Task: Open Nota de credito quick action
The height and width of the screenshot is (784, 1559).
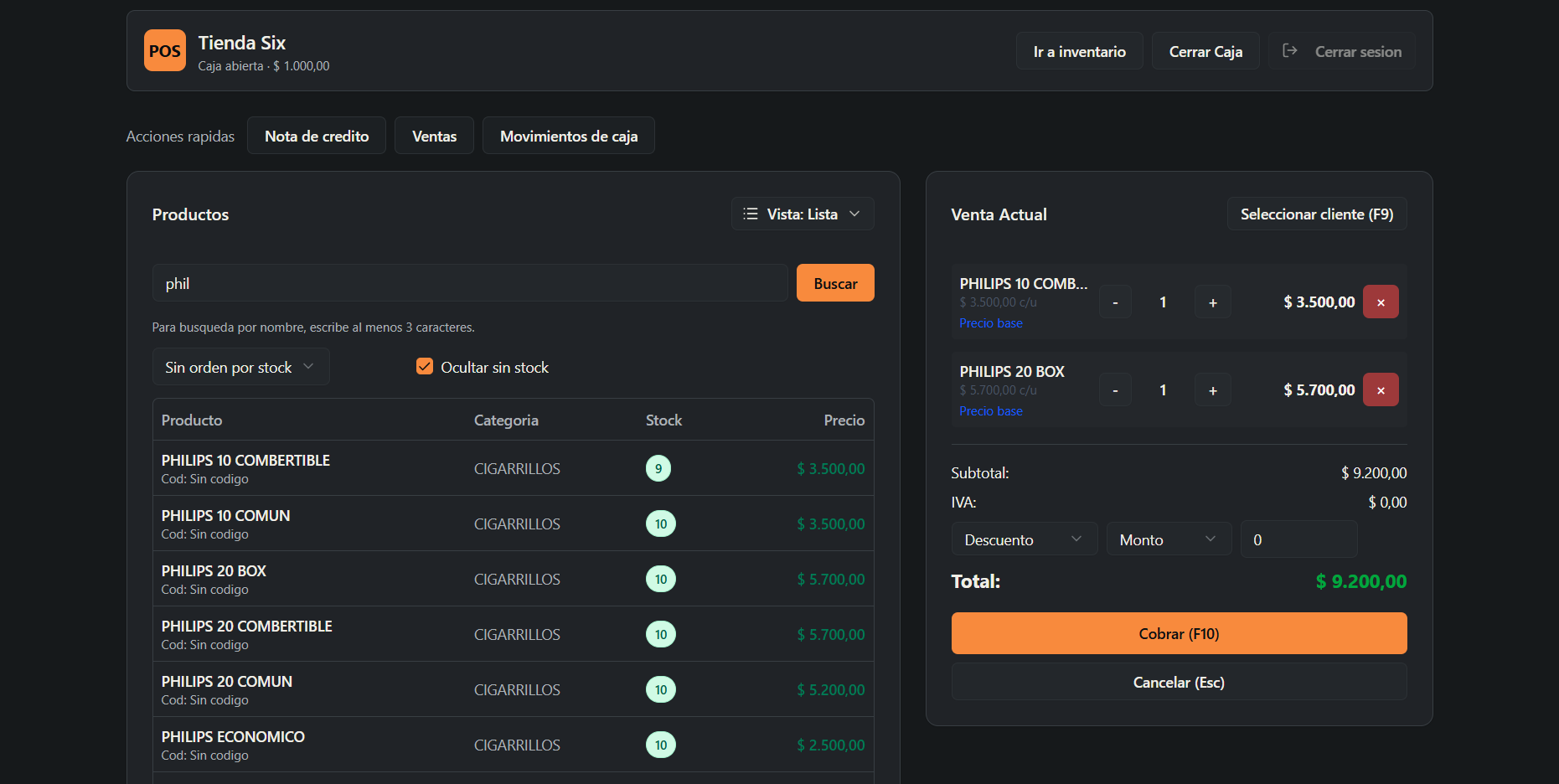Action: coord(317,136)
